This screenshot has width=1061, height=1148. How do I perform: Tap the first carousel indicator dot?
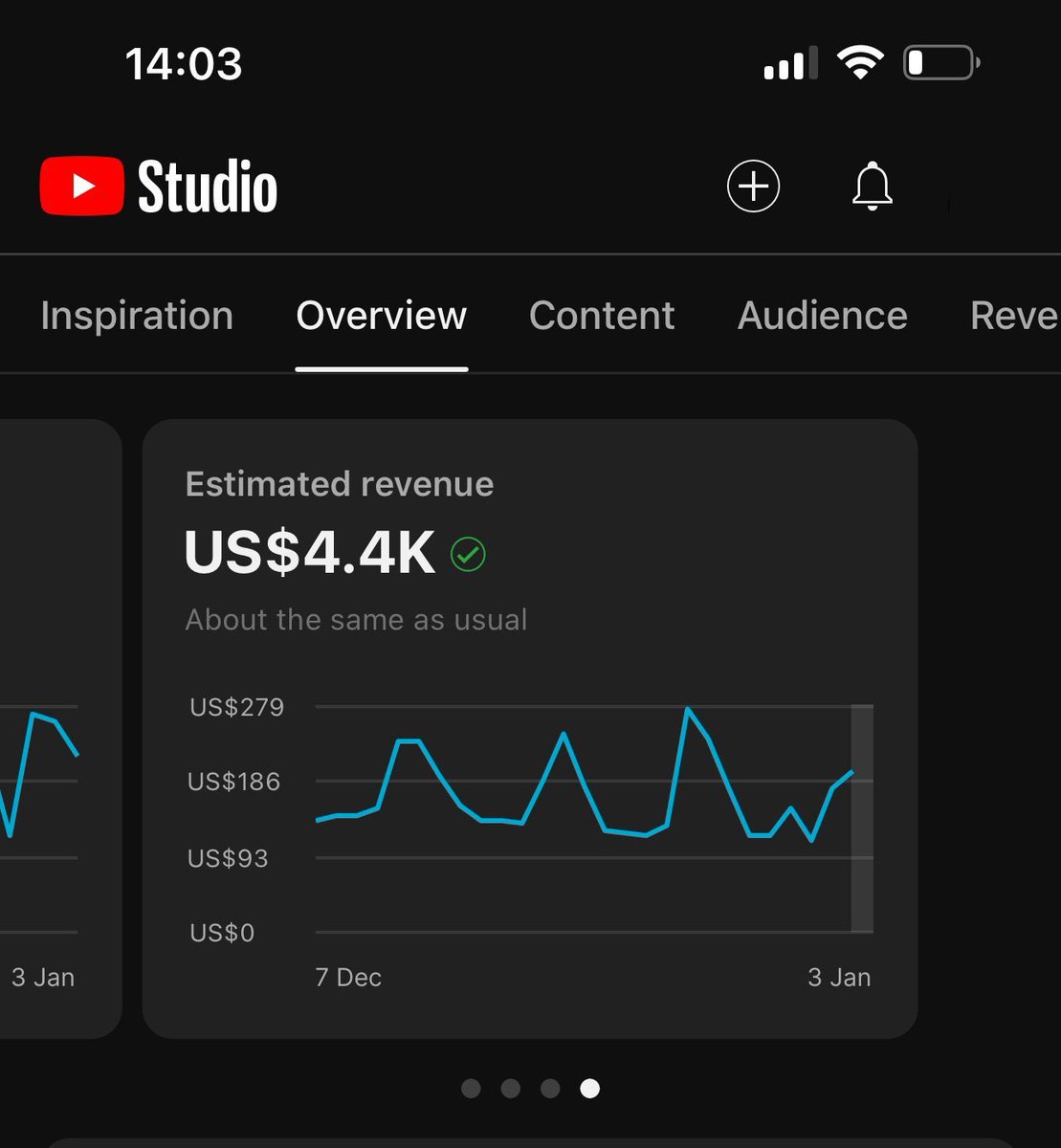coord(471,1089)
